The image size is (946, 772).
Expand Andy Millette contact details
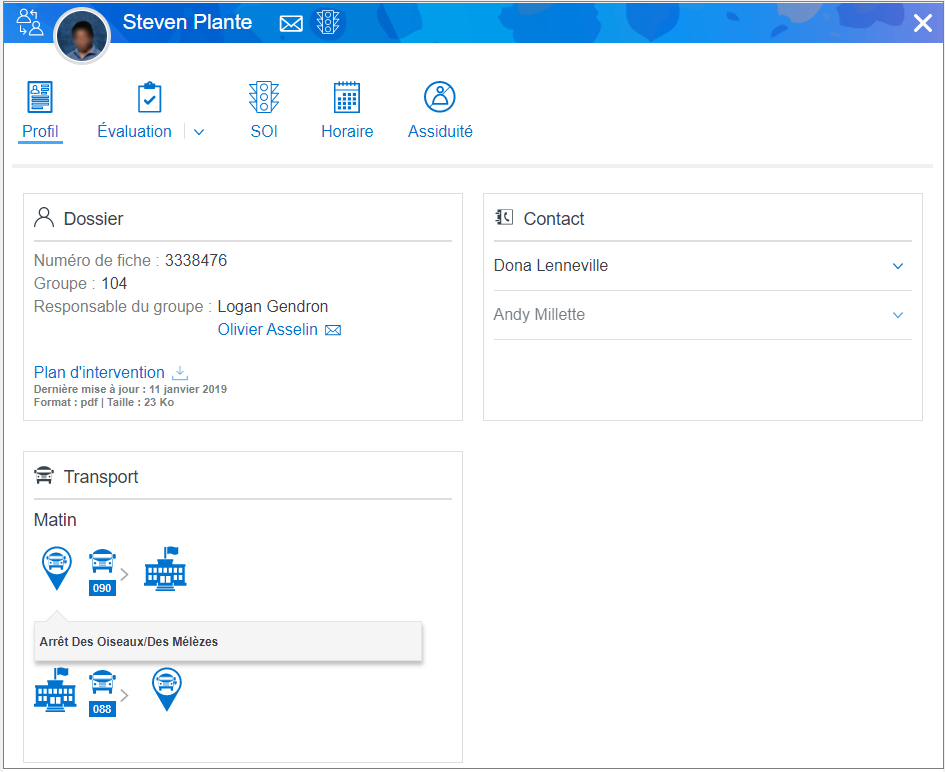point(897,315)
